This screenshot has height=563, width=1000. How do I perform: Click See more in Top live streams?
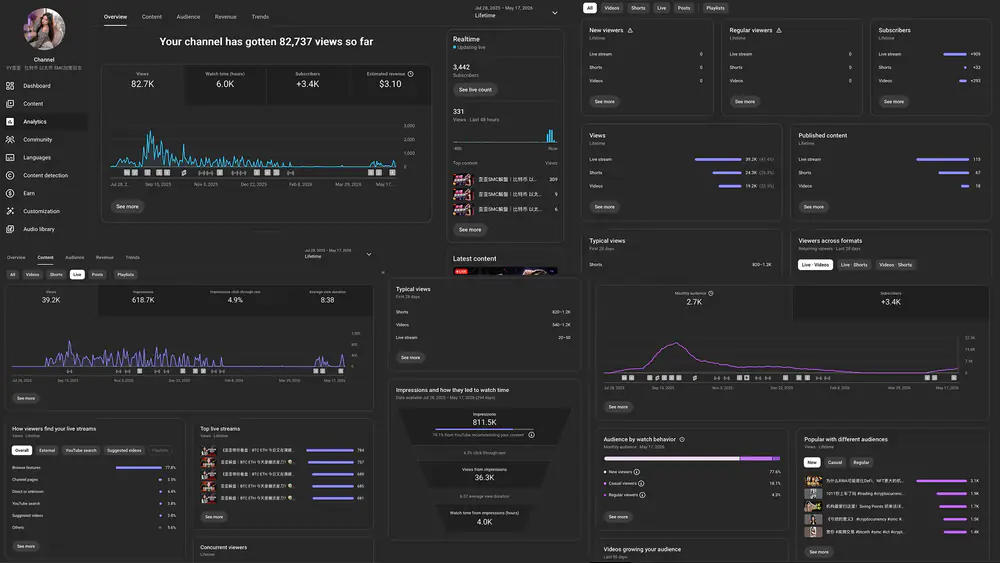(x=214, y=517)
